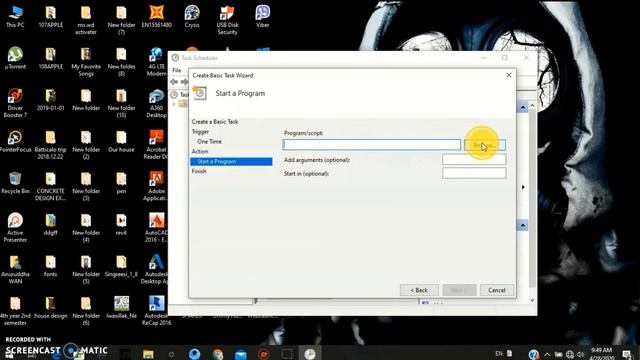The height and width of the screenshot is (360, 640).
Task: Click the Cancel button in wizard
Action: (x=496, y=290)
